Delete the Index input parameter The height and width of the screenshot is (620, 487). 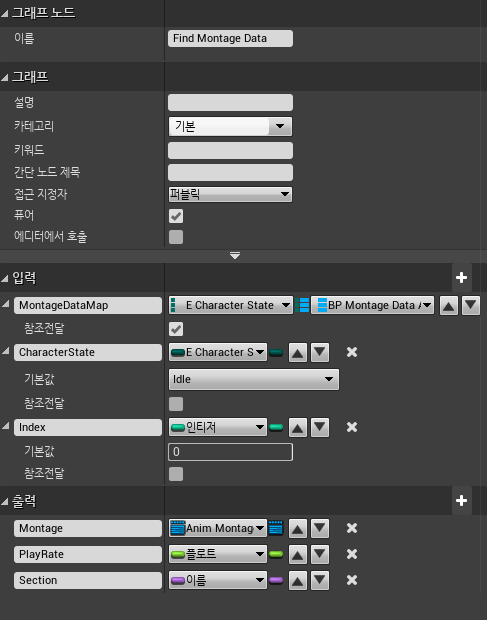352,427
